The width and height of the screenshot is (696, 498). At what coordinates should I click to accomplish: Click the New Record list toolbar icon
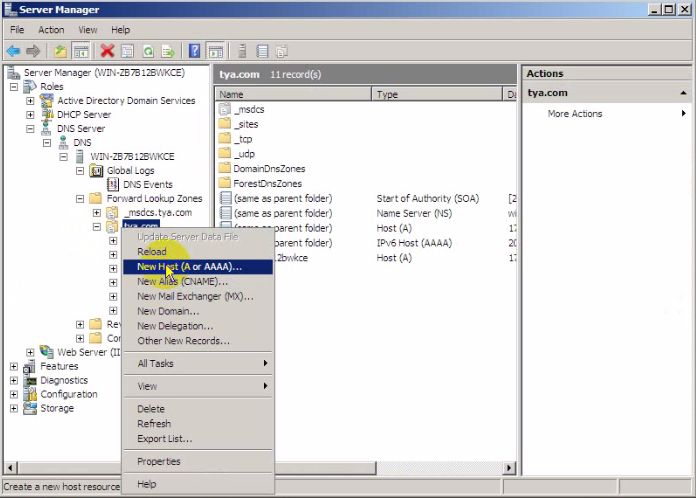point(262,51)
